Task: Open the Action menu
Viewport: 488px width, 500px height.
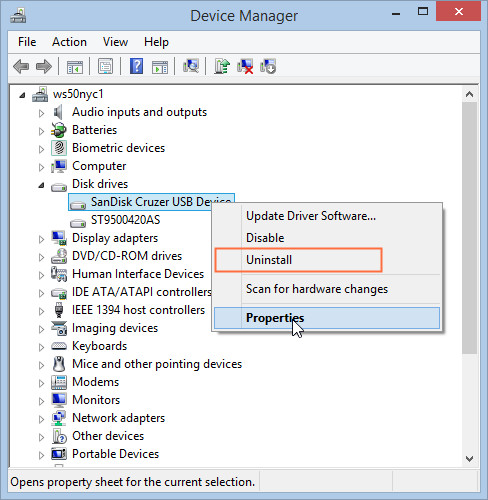Action: point(69,42)
